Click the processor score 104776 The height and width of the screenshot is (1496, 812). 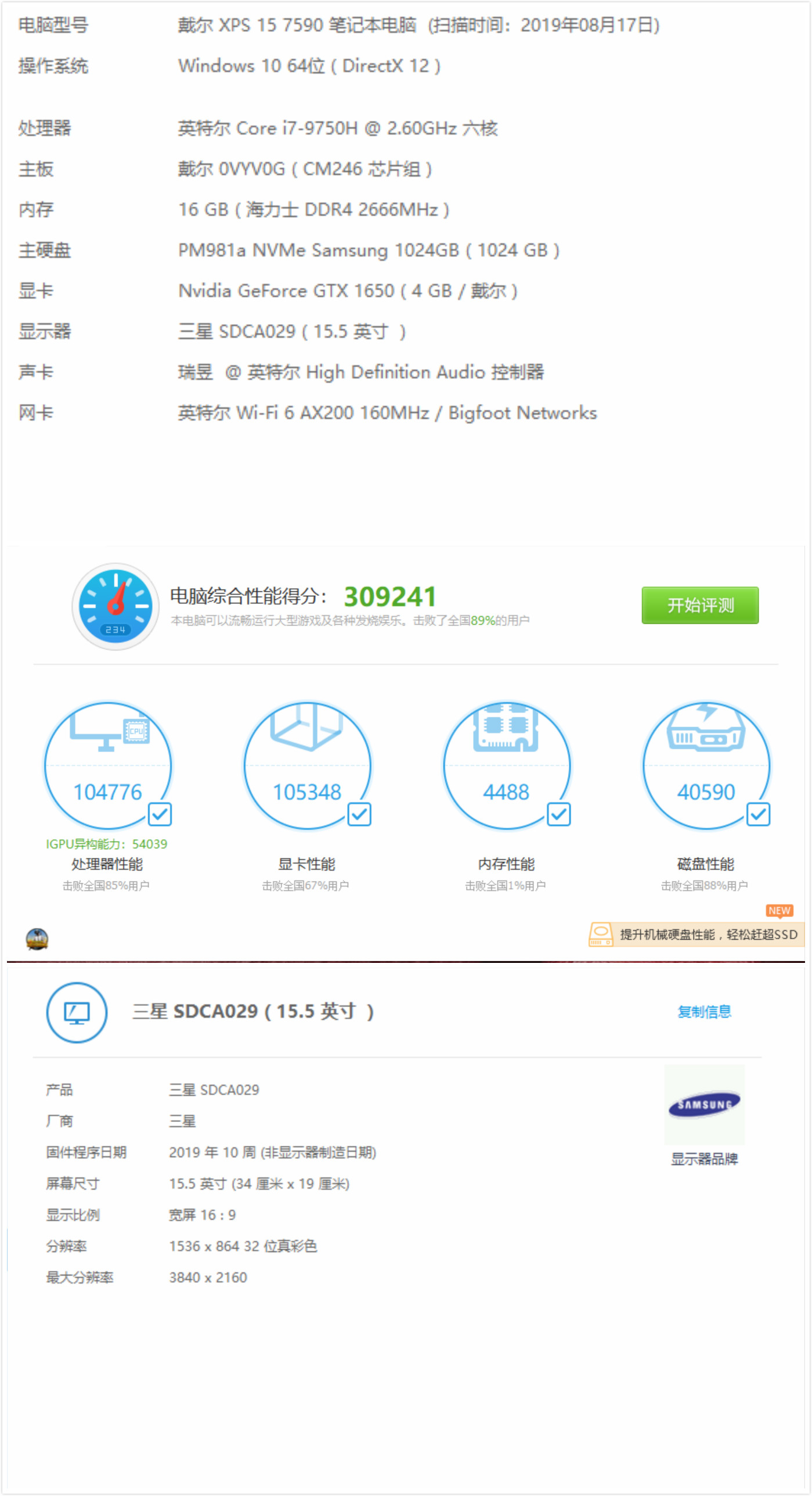pyautogui.click(x=107, y=792)
